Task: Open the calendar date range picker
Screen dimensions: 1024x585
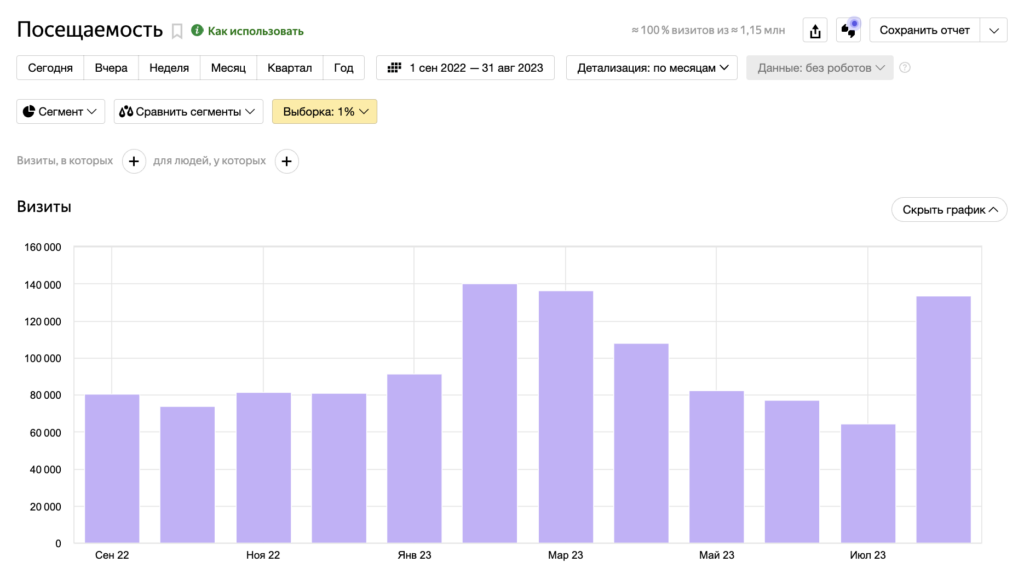Action: (x=466, y=68)
